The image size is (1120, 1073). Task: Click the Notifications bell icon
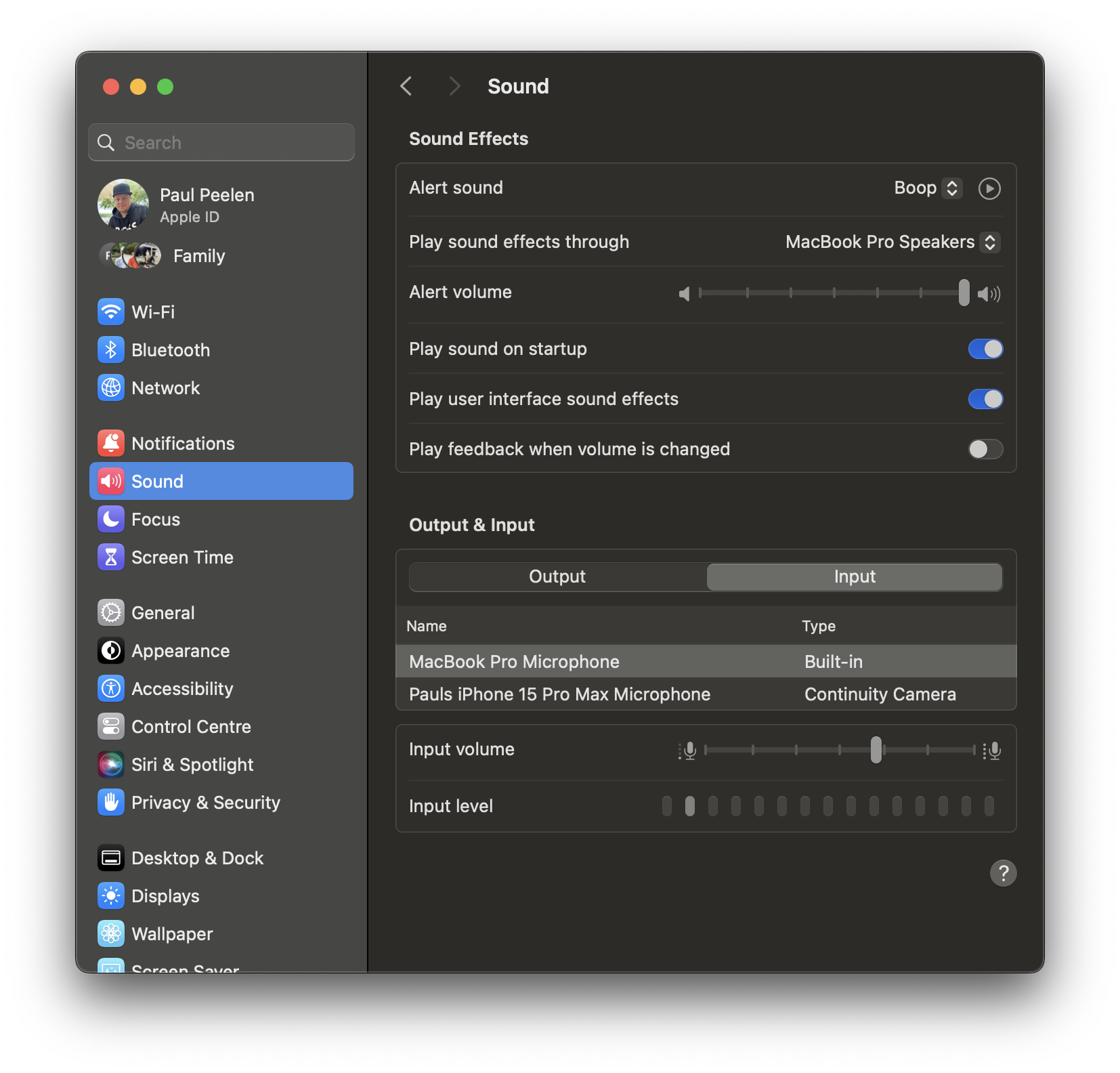point(110,443)
